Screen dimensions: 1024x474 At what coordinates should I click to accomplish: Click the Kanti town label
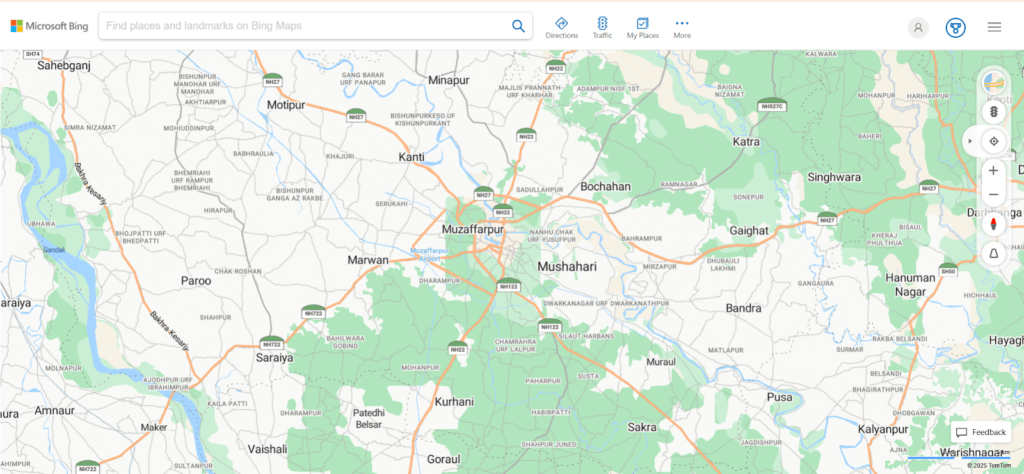click(x=411, y=157)
